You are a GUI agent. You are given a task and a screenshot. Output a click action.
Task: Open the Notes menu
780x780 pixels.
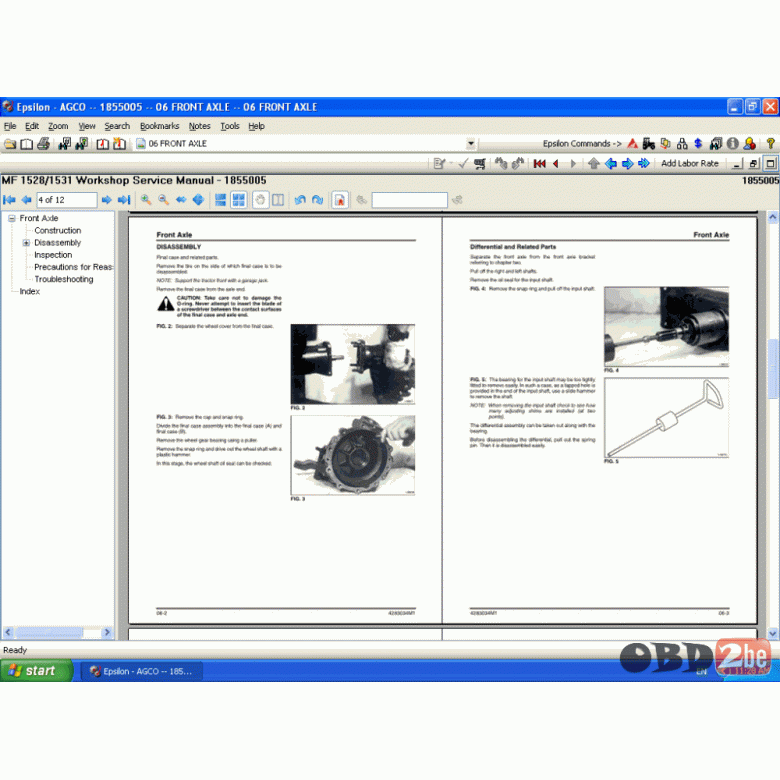(199, 126)
